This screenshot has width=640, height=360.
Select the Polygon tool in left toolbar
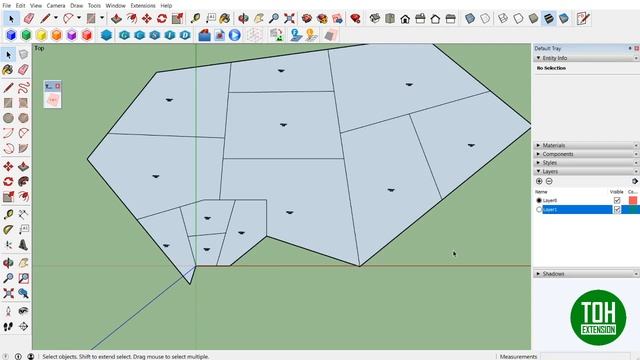[23, 118]
